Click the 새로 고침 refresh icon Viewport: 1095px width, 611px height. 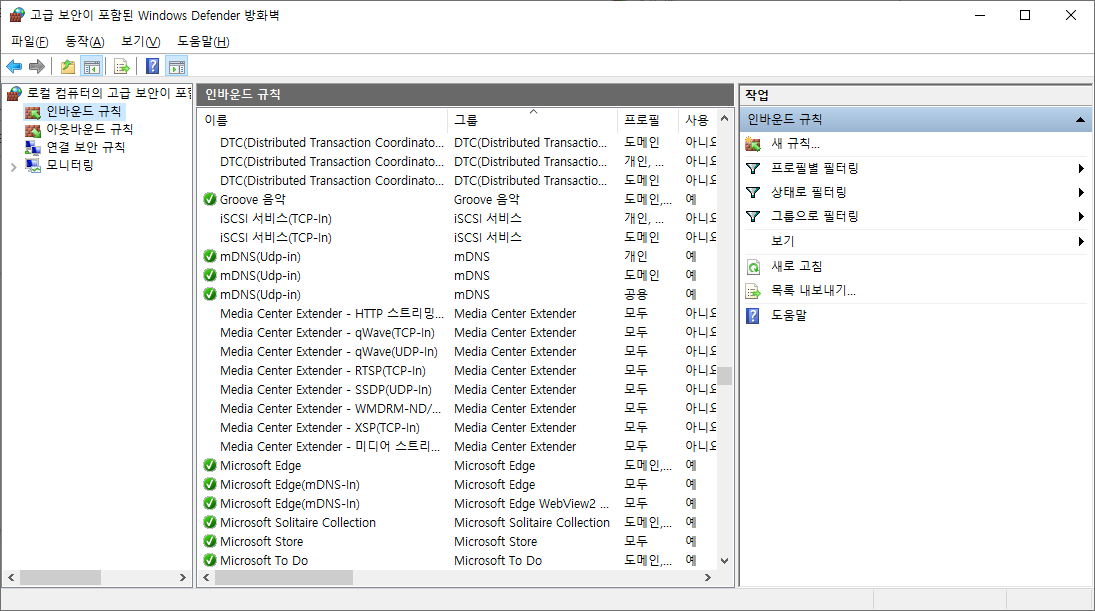(x=753, y=267)
